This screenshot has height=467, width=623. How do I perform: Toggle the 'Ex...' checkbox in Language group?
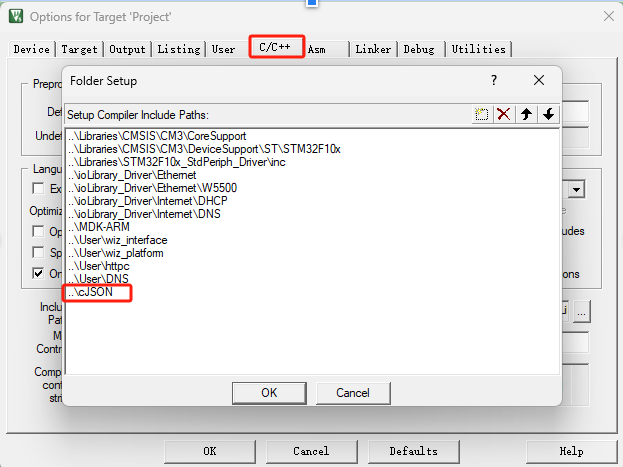pos(38,188)
